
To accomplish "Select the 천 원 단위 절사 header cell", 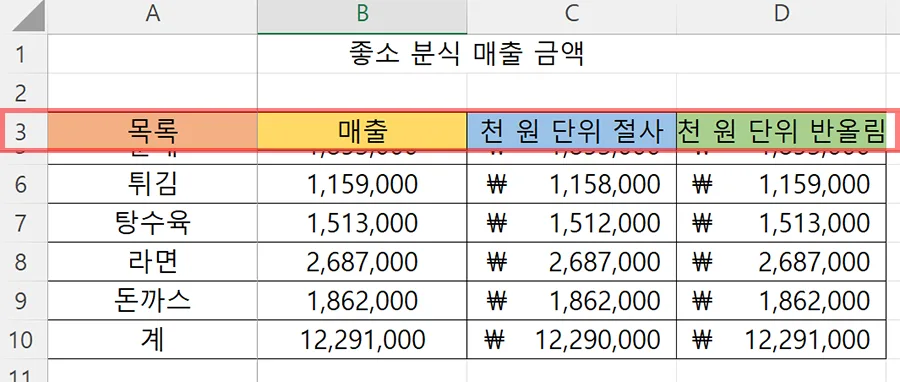I will coord(572,131).
